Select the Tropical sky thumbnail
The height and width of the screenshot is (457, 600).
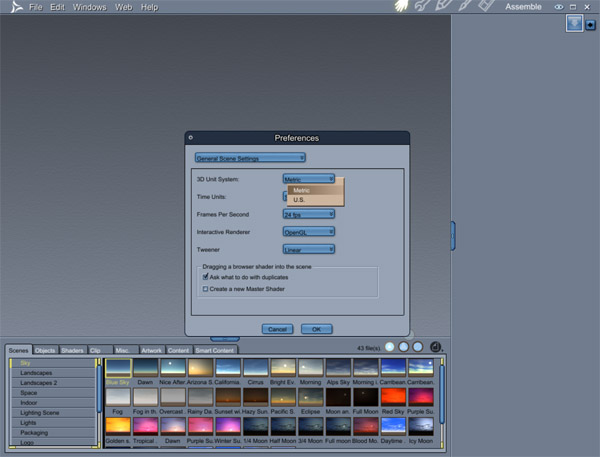[145, 426]
